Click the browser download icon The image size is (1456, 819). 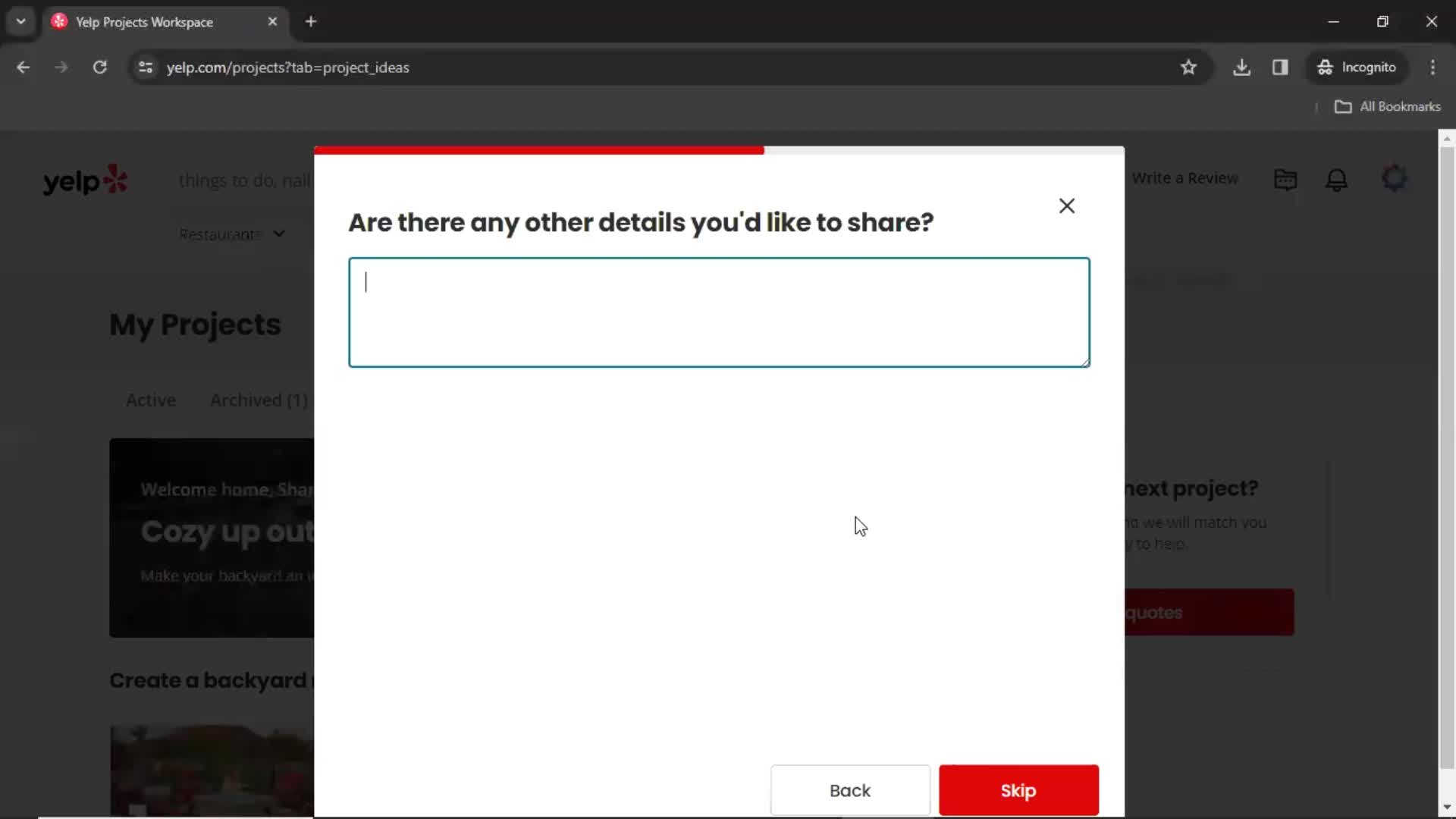tap(1243, 67)
